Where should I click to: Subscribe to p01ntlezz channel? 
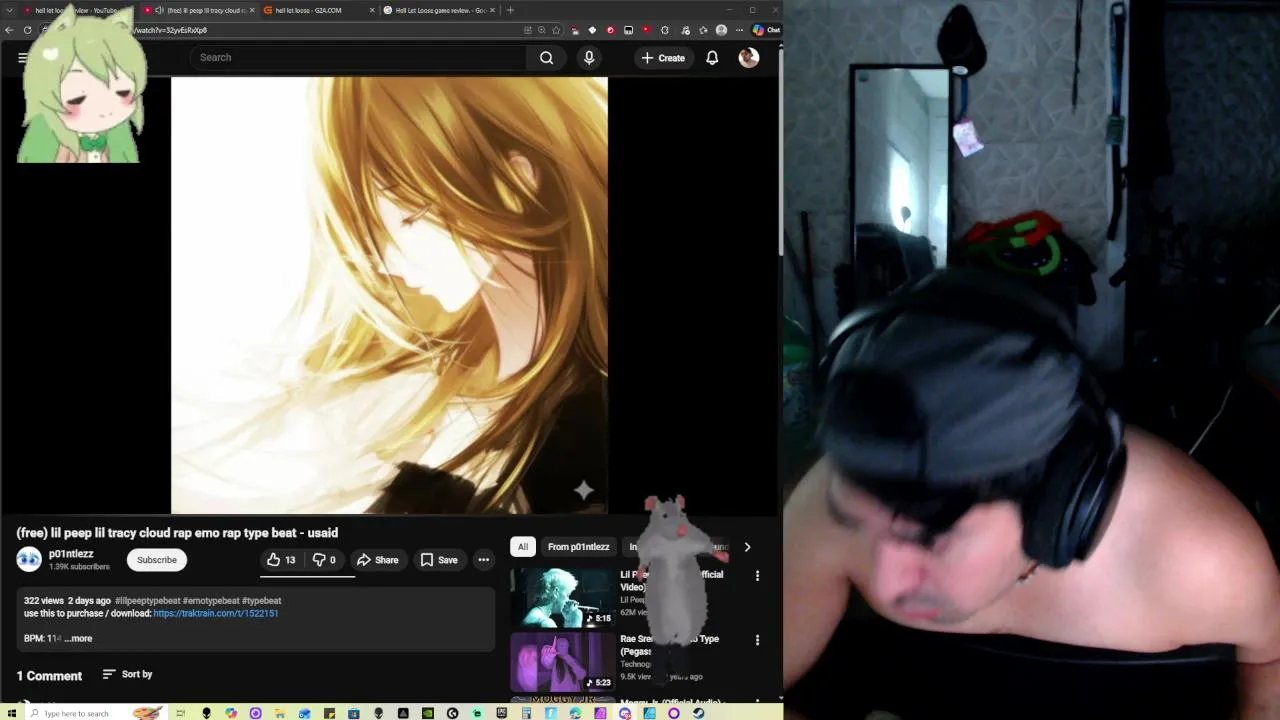[157, 560]
